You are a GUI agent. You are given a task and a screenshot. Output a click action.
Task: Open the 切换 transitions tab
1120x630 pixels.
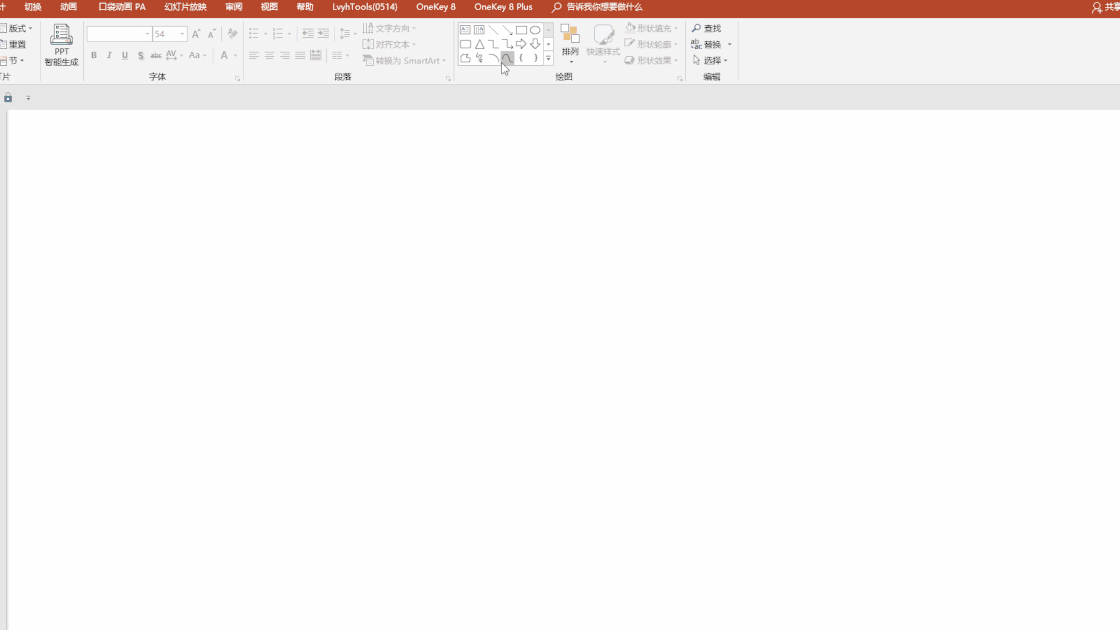point(33,7)
